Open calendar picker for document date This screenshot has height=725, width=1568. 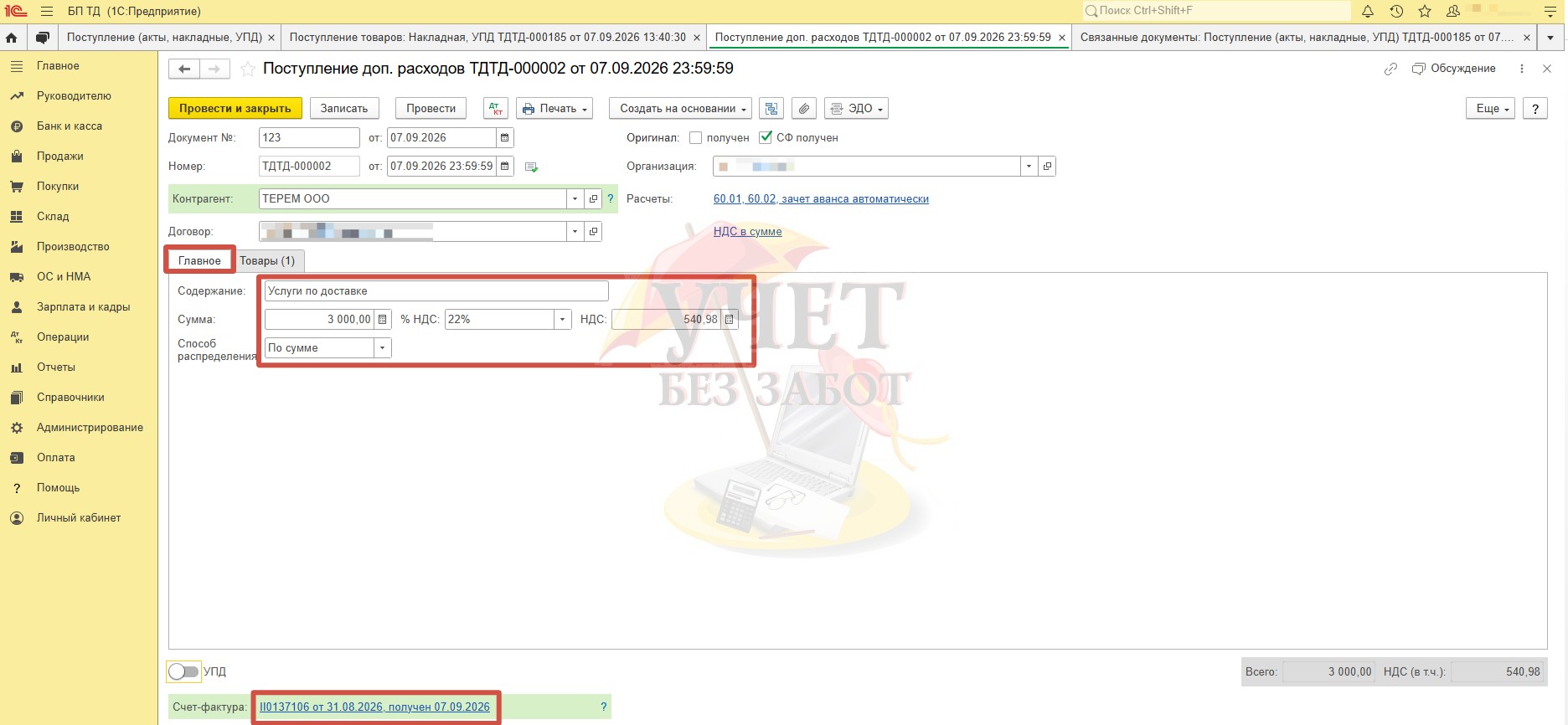(x=505, y=137)
